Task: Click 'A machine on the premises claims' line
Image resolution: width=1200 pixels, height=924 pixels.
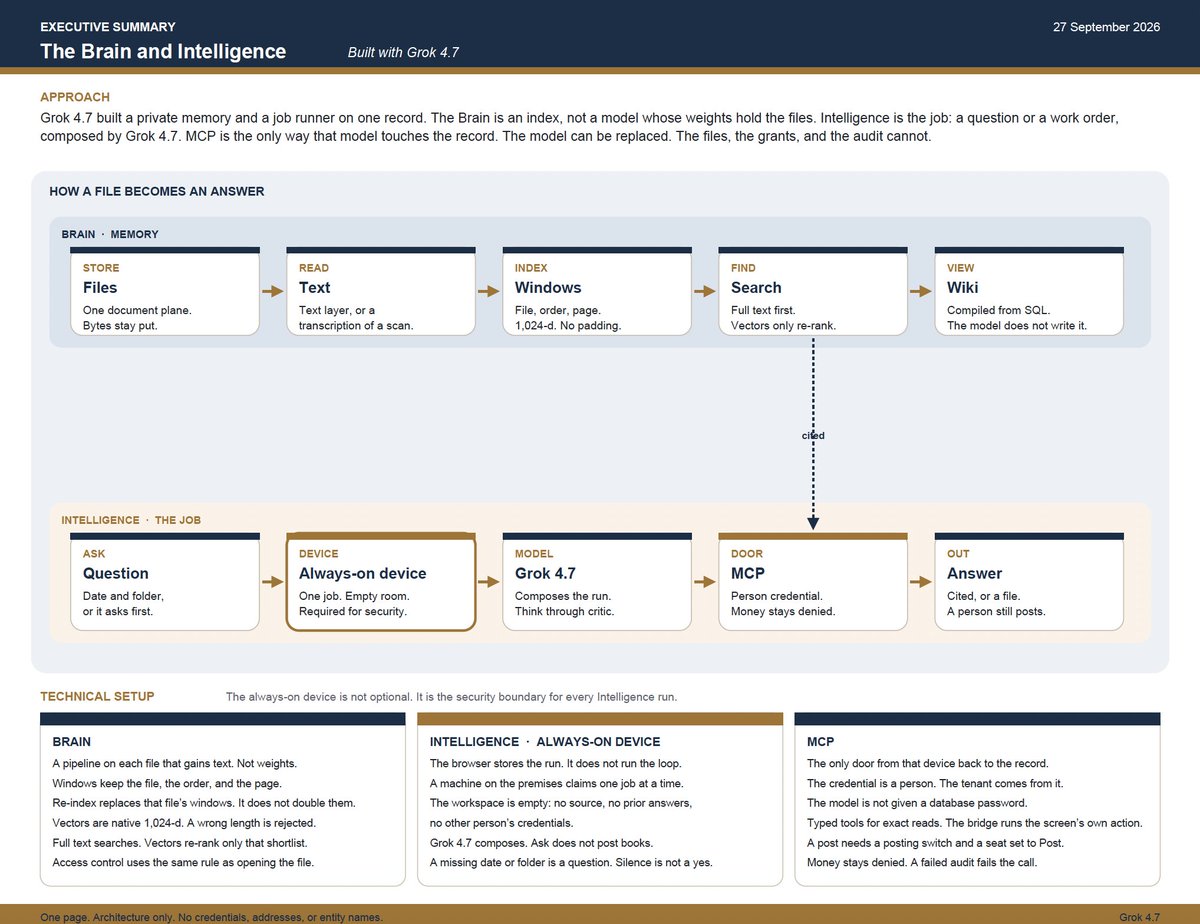Action: coord(559,783)
